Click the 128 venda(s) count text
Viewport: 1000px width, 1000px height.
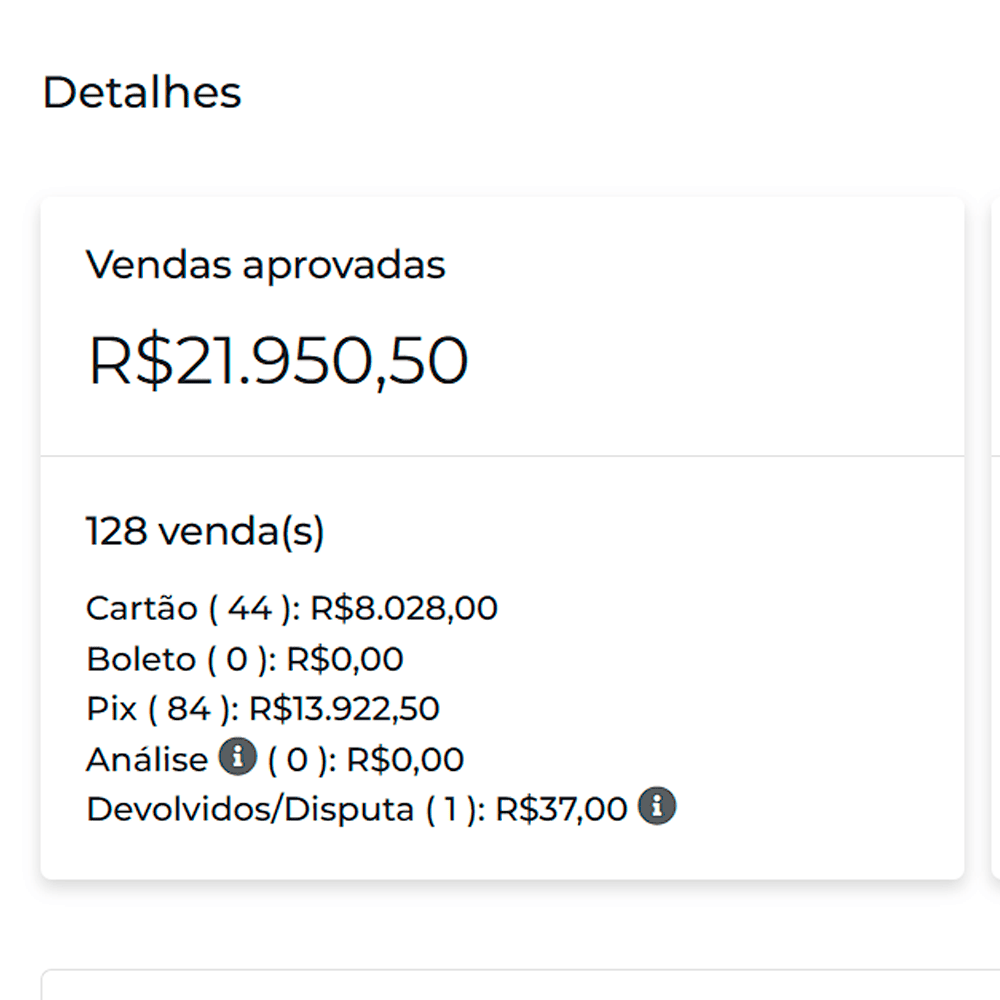coord(205,532)
